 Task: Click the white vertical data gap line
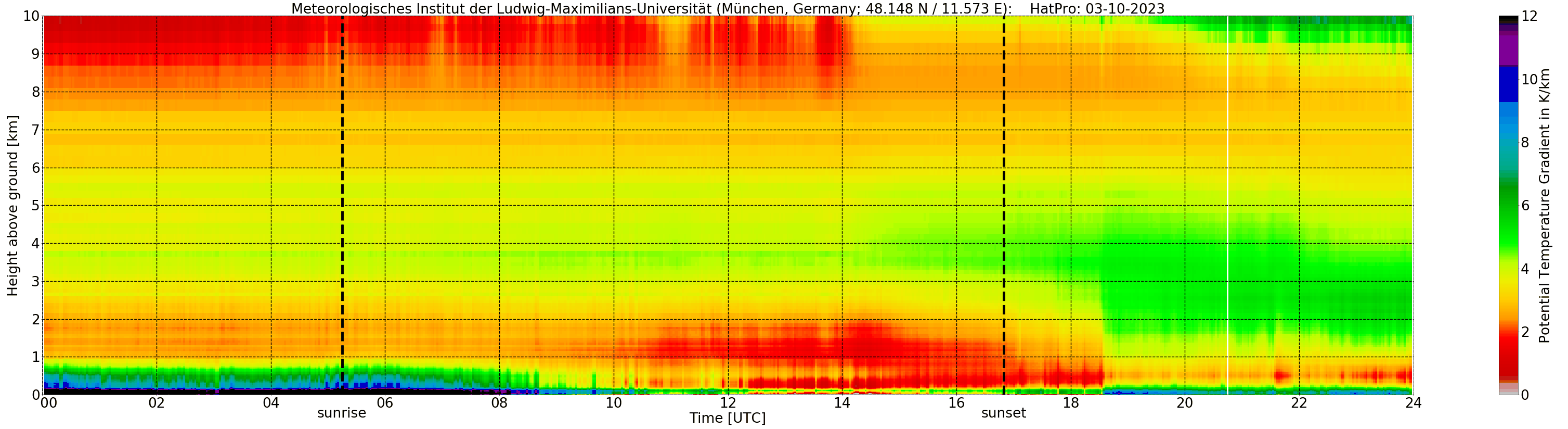(x=1228, y=205)
